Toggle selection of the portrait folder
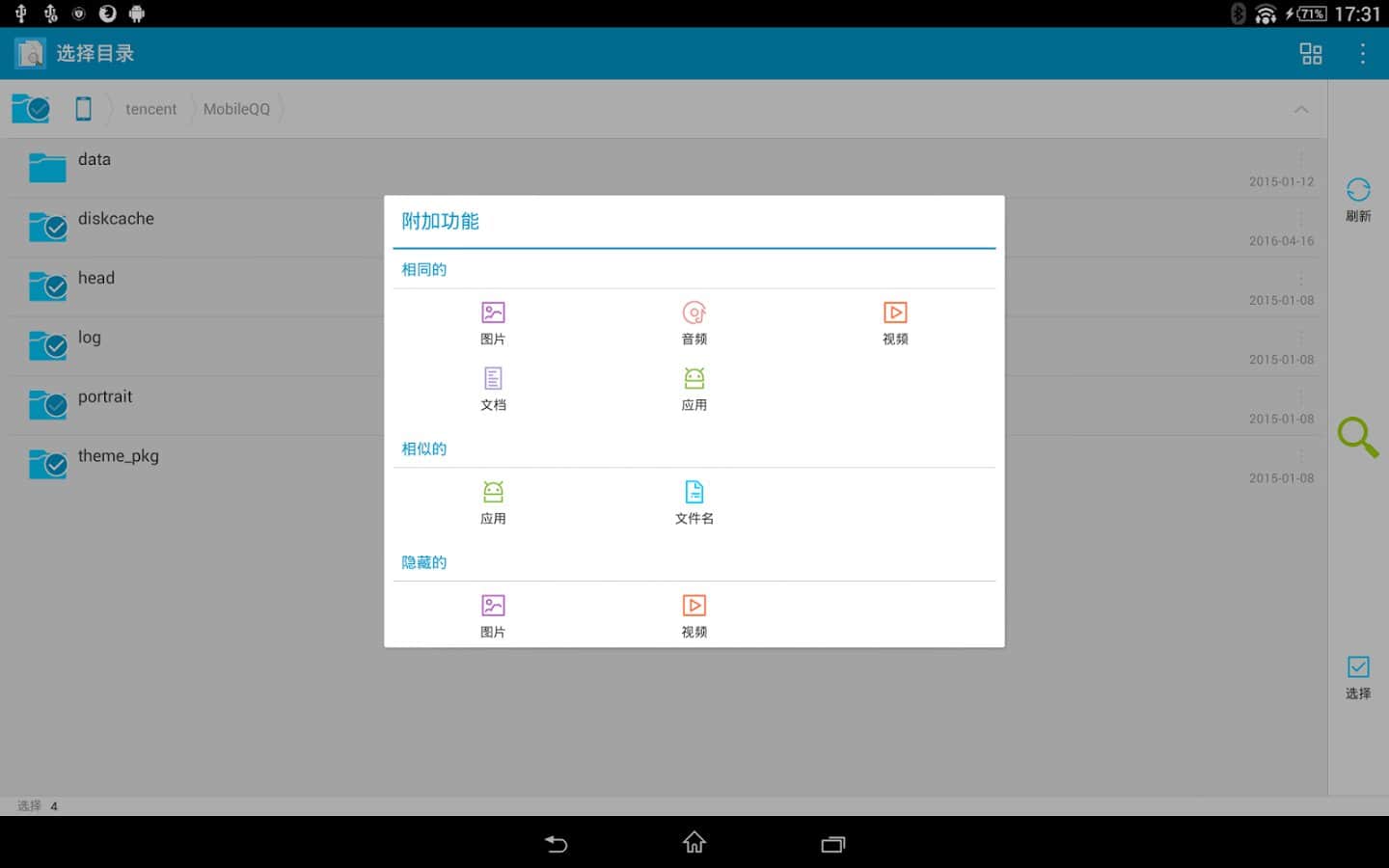 coord(47,405)
